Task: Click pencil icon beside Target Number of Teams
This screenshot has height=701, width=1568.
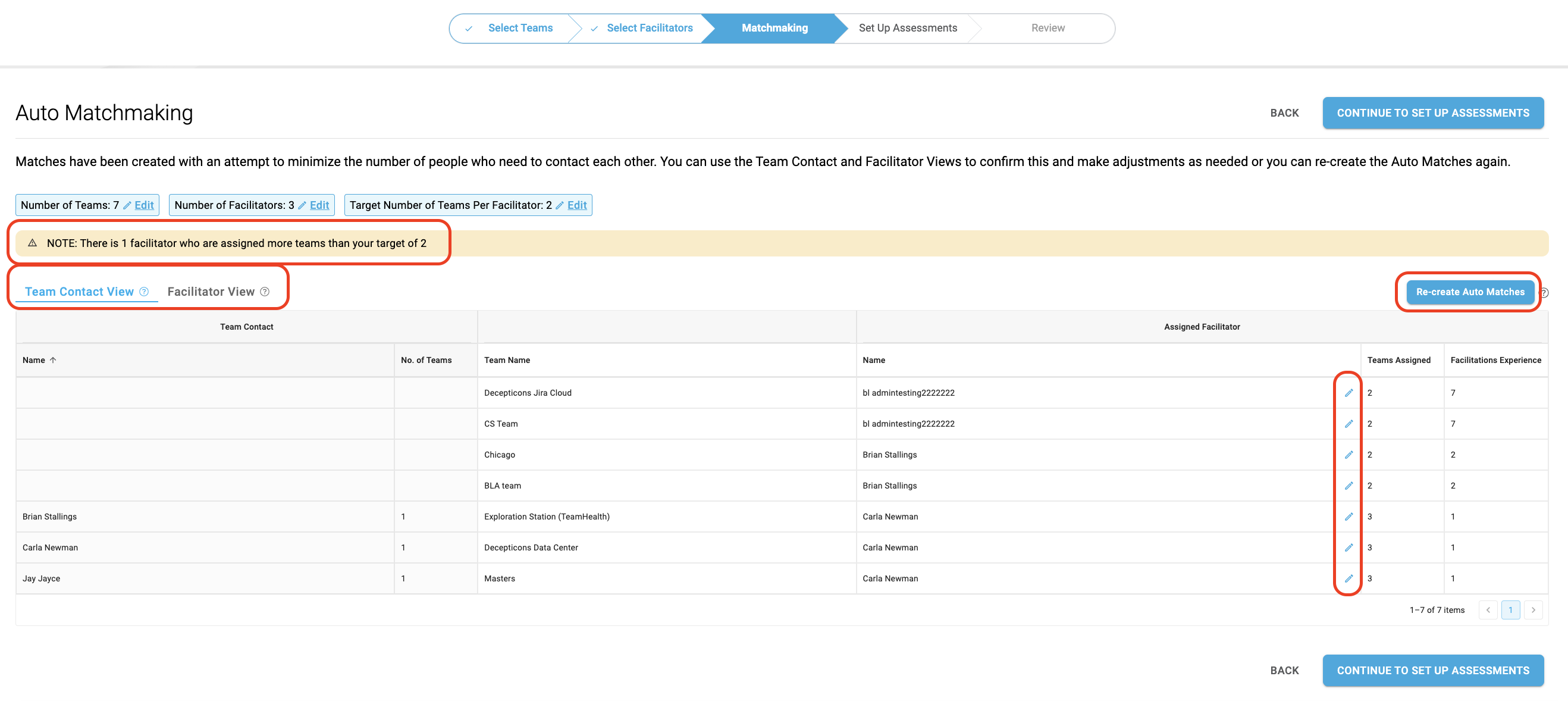Action: coord(560,205)
